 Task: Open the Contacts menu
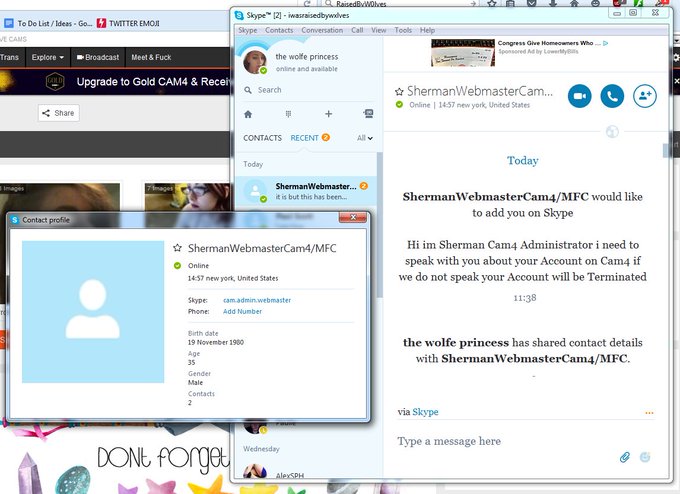pyautogui.click(x=279, y=30)
